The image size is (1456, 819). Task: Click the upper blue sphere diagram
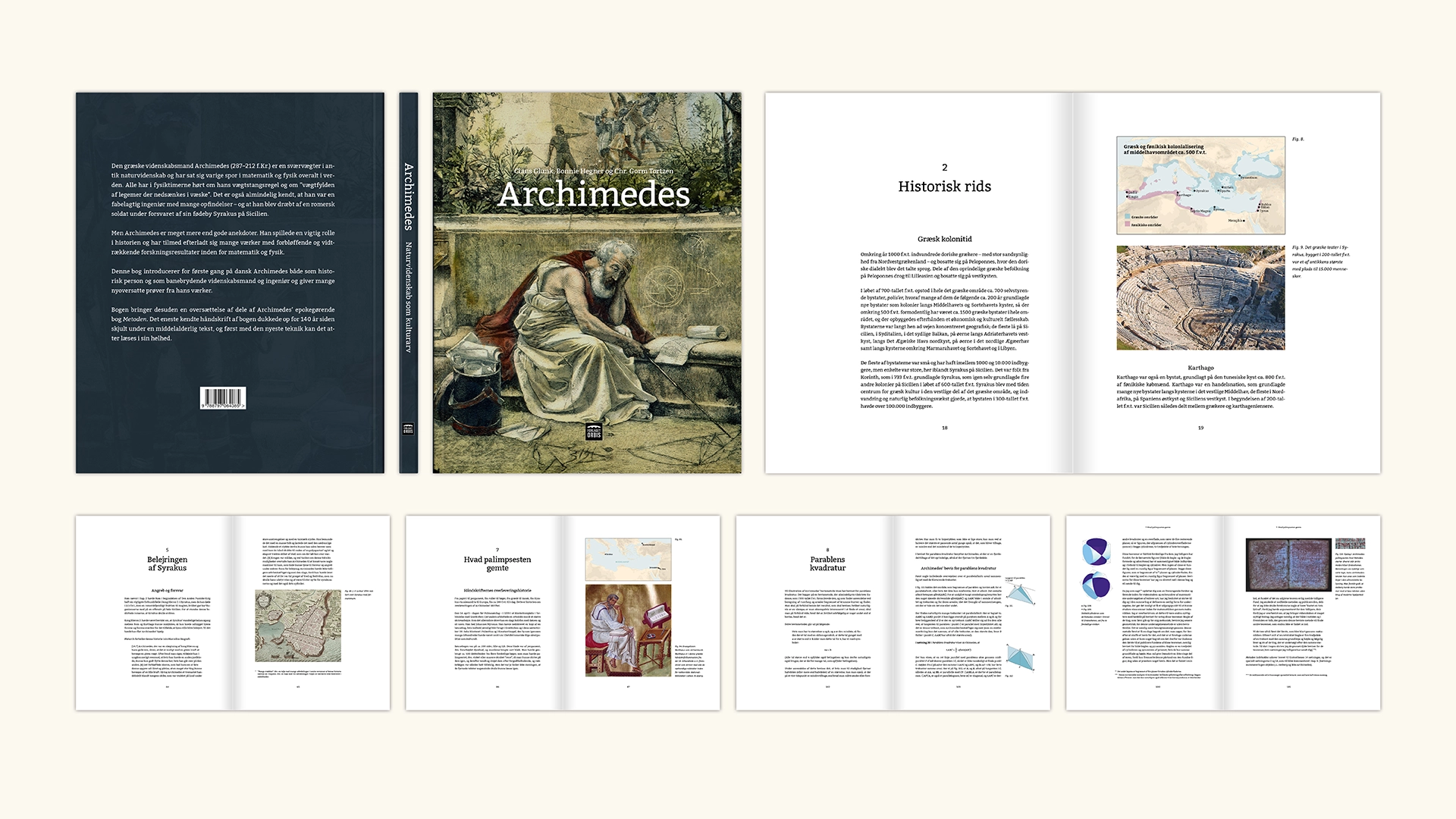pyautogui.click(x=1096, y=552)
